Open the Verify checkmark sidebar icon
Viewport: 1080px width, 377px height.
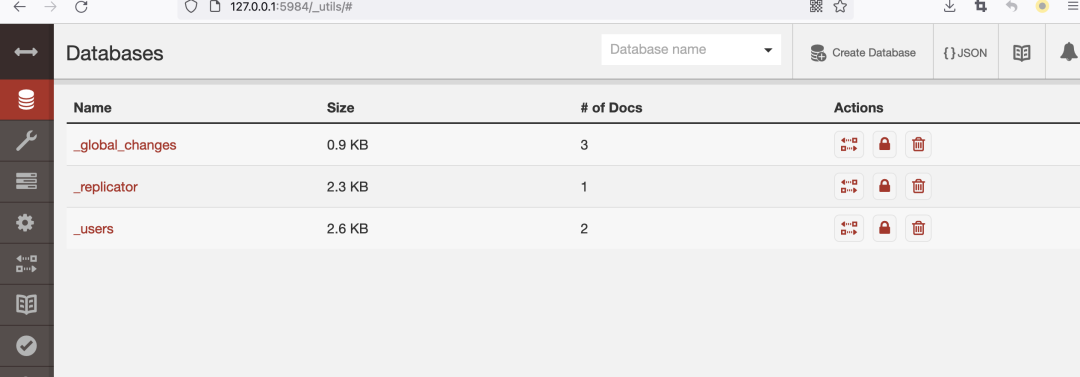26,346
